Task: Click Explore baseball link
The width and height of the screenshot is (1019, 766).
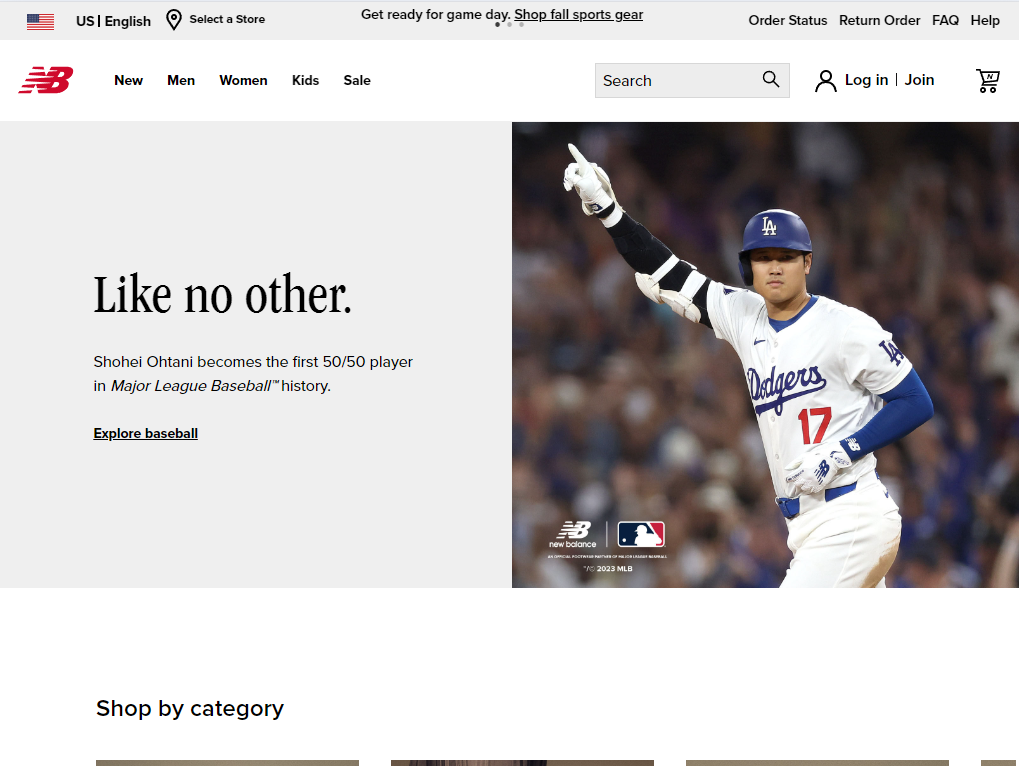Action: (x=146, y=433)
